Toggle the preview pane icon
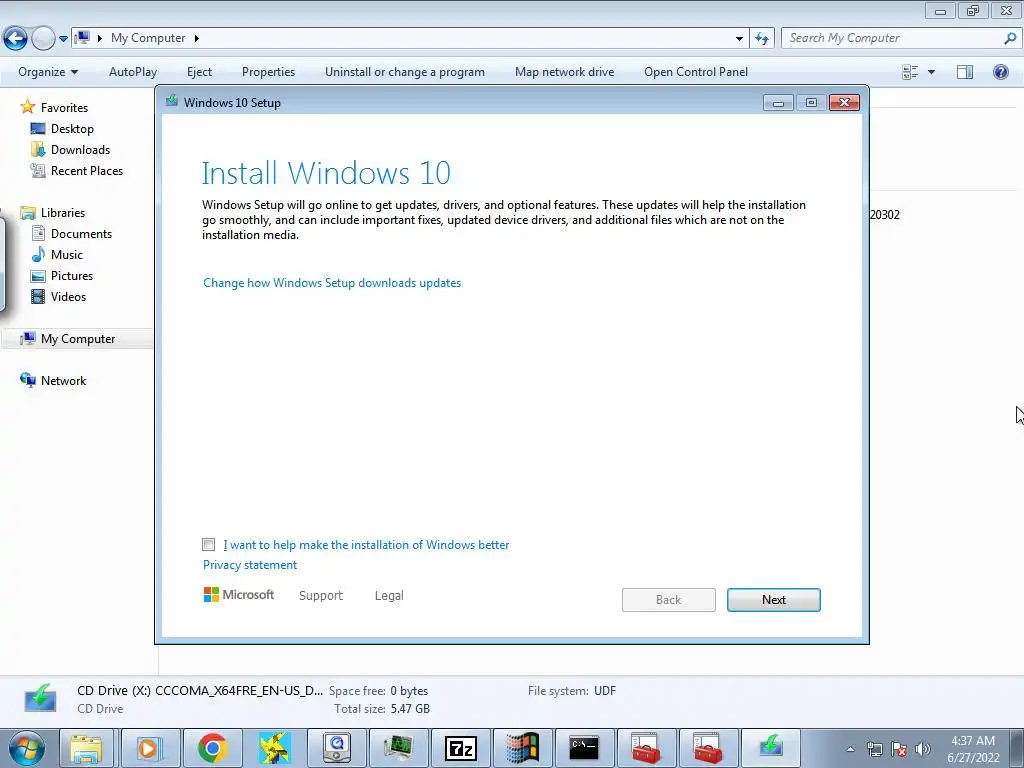The image size is (1024, 768). (965, 72)
